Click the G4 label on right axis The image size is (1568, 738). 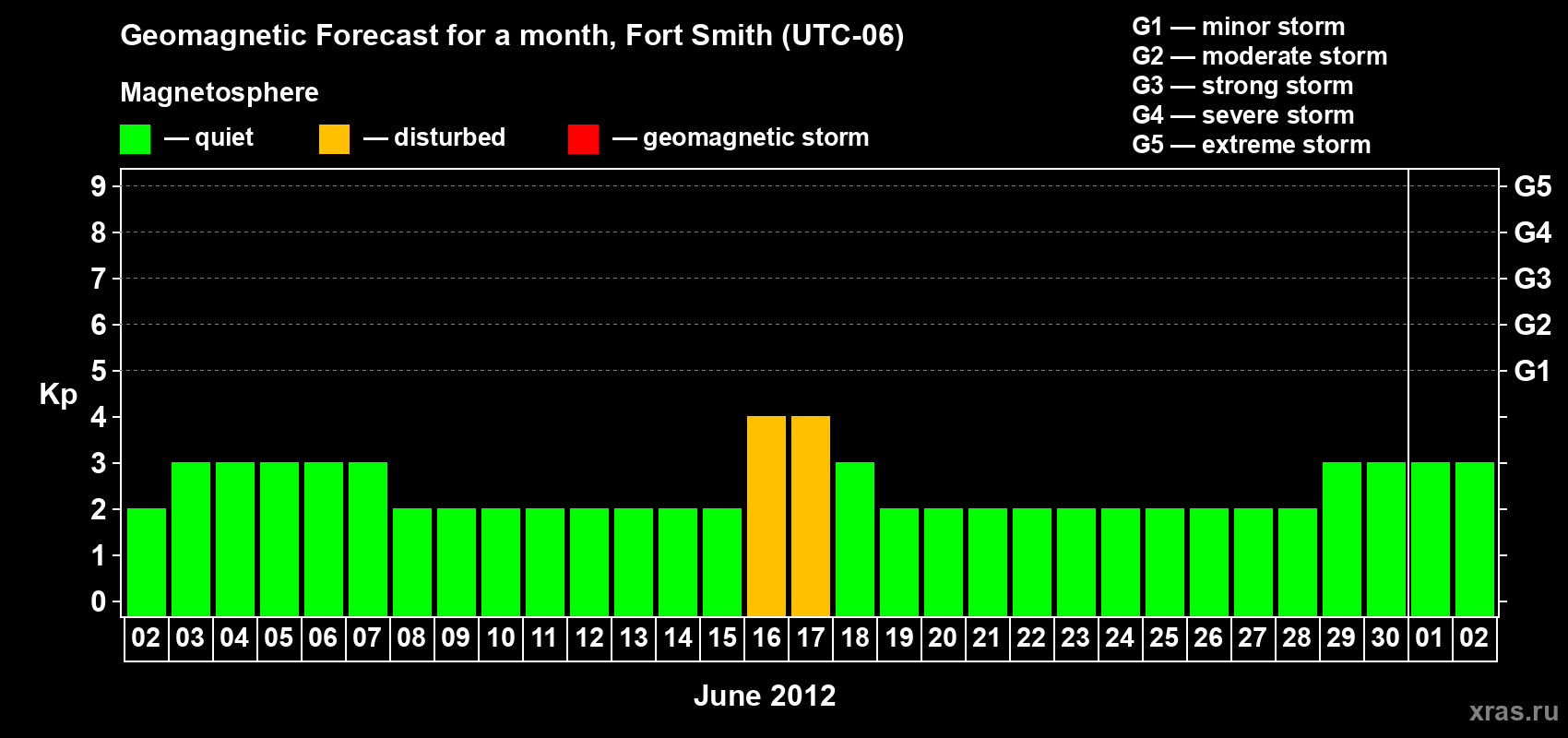1533,232
